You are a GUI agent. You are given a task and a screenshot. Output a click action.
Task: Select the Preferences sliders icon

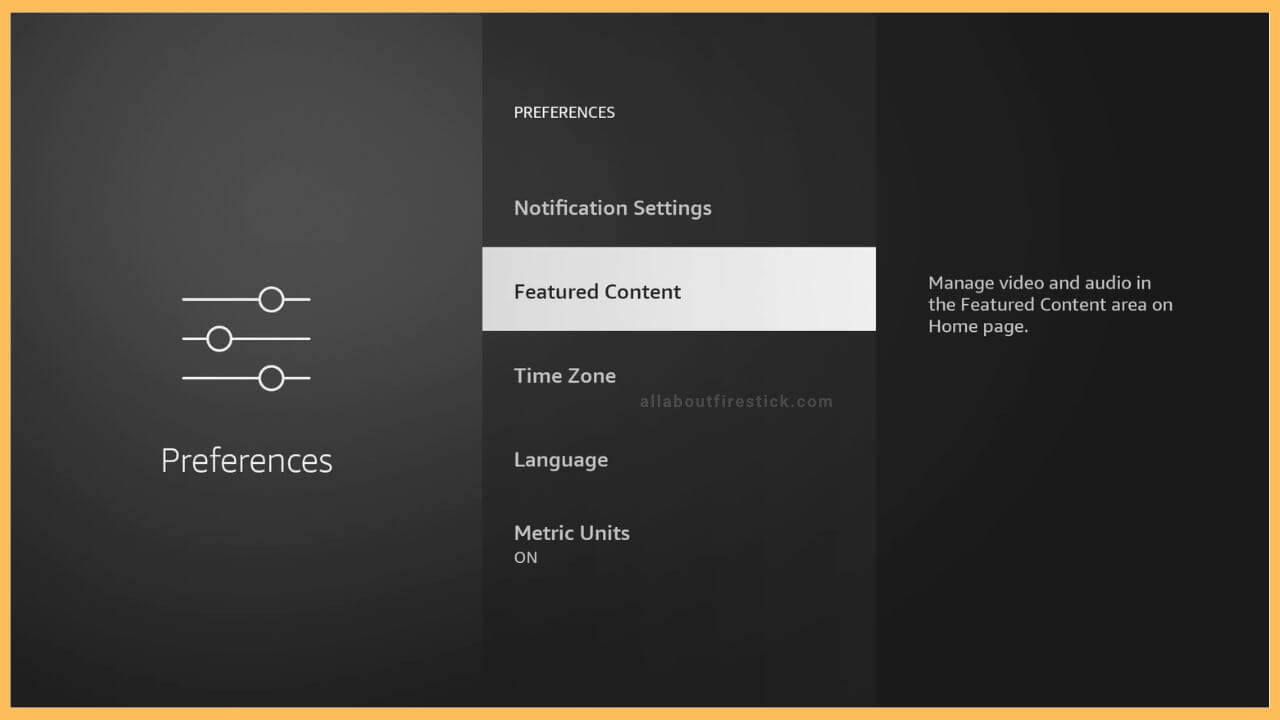[x=246, y=338]
